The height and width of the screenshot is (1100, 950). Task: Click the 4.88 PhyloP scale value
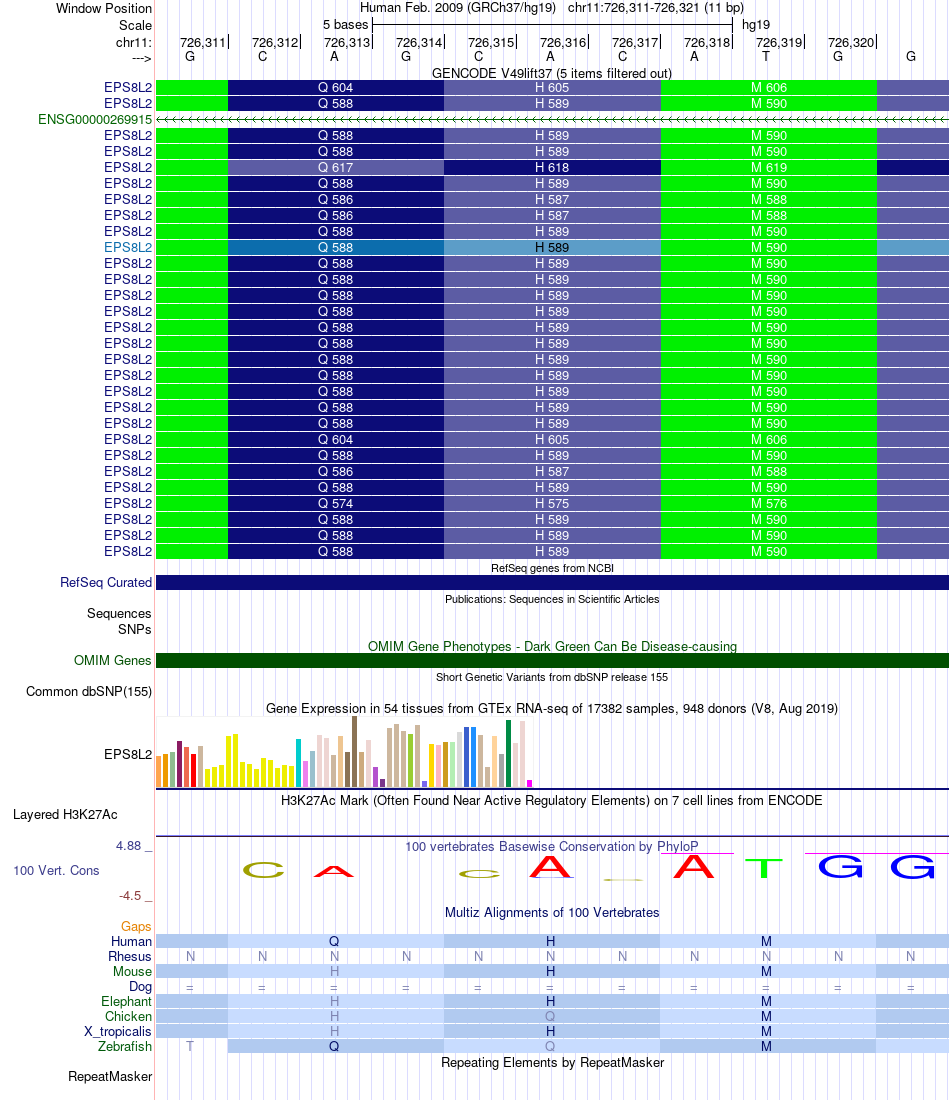coord(128,845)
